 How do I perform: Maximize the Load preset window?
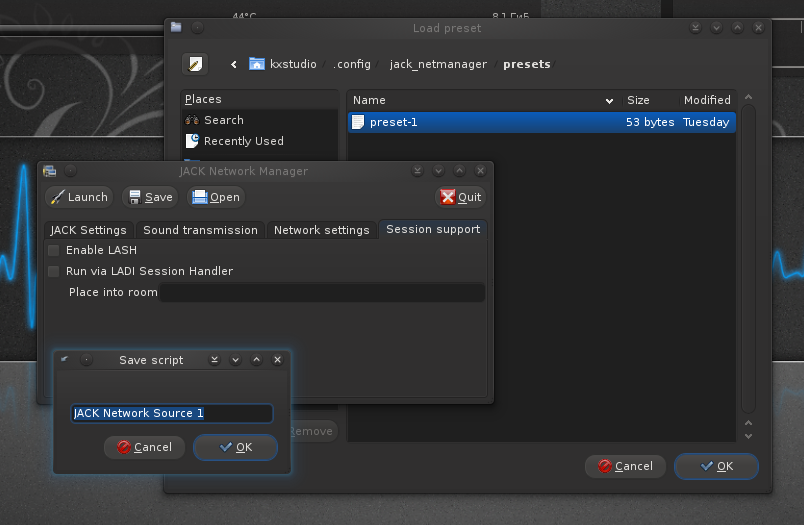(x=737, y=28)
